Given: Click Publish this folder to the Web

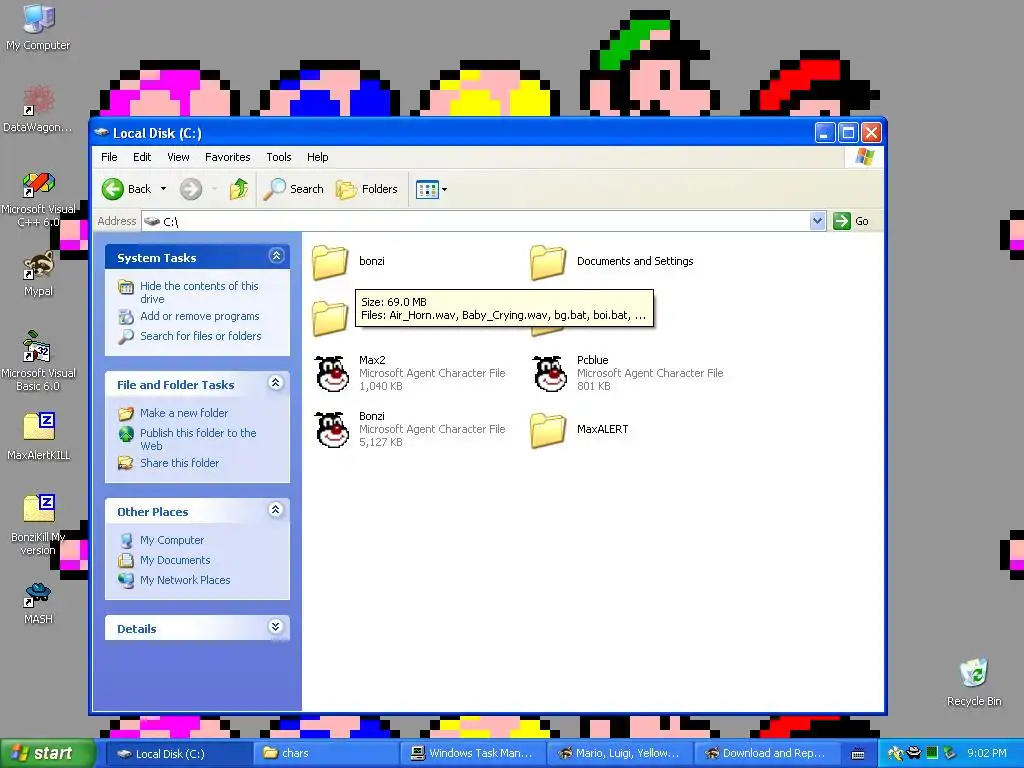Looking at the screenshot, I should point(198,439).
